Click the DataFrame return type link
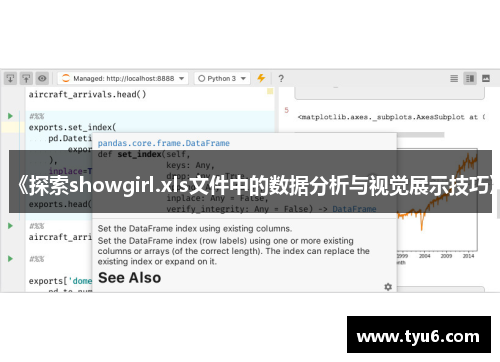The image size is (500, 362). point(354,209)
